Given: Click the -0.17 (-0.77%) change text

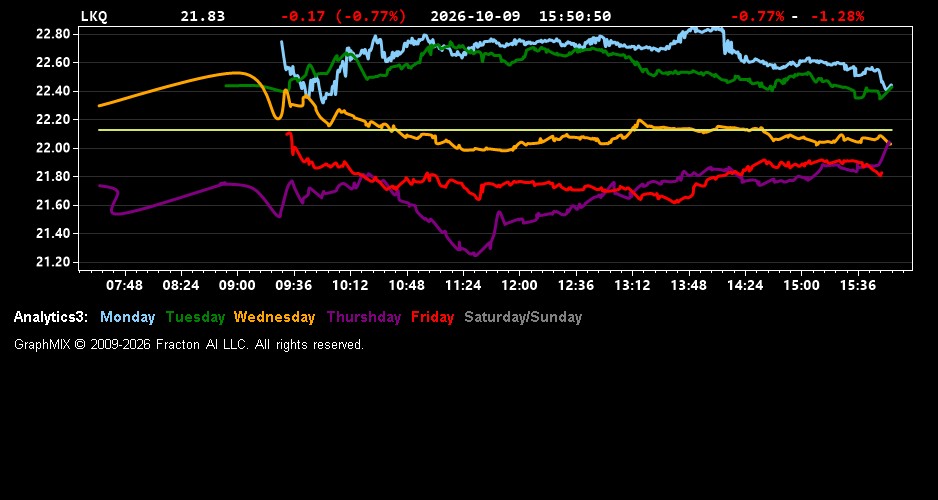Looking at the screenshot, I should click(x=343, y=17).
